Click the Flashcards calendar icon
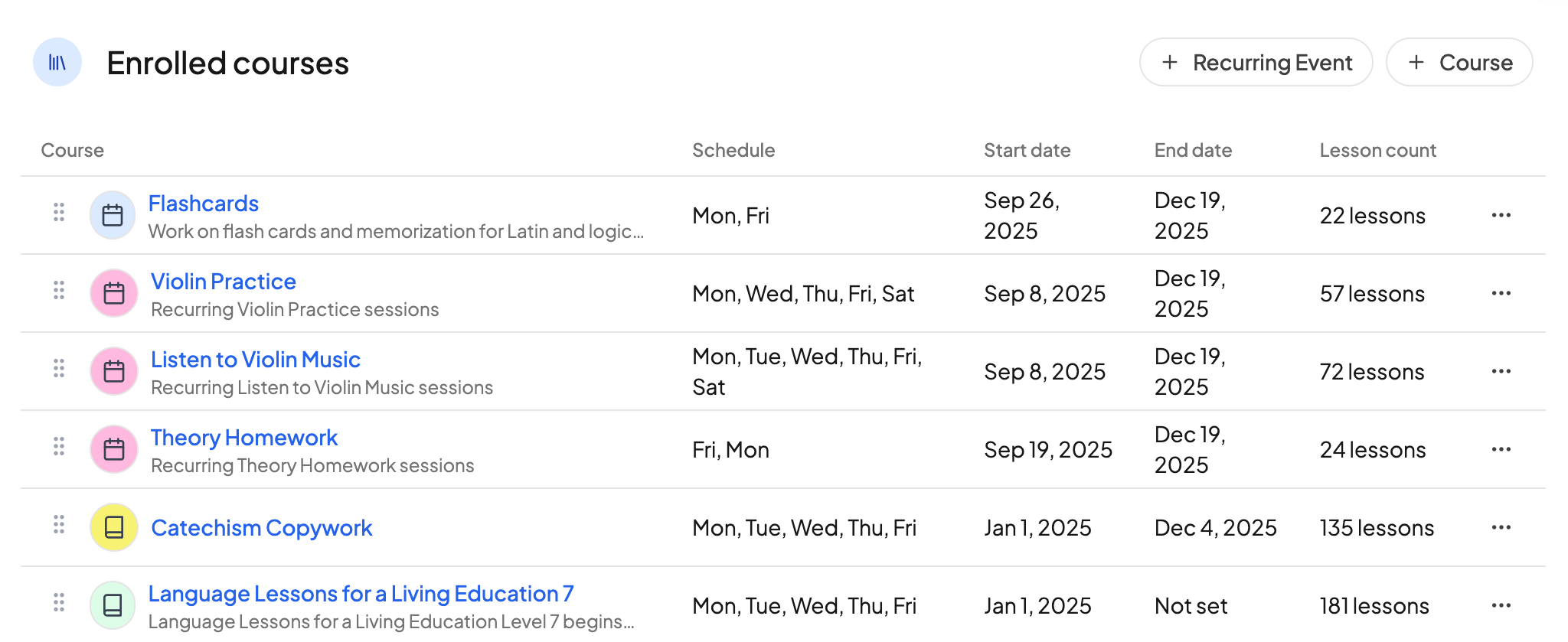 [x=113, y=215]
